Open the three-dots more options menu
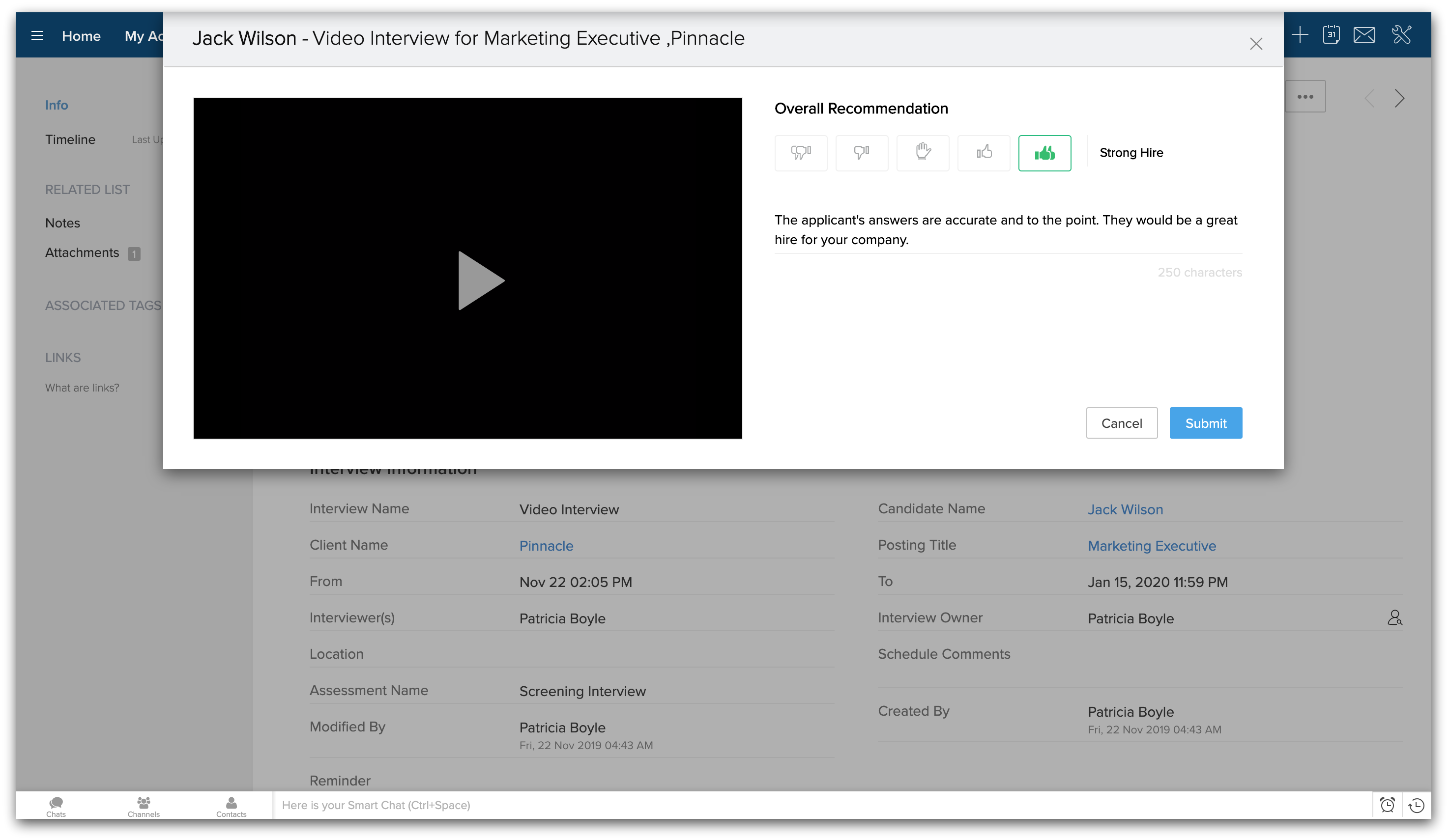Image resolution: width=1449 pixels, height=840 pixels. [1304, 96]
